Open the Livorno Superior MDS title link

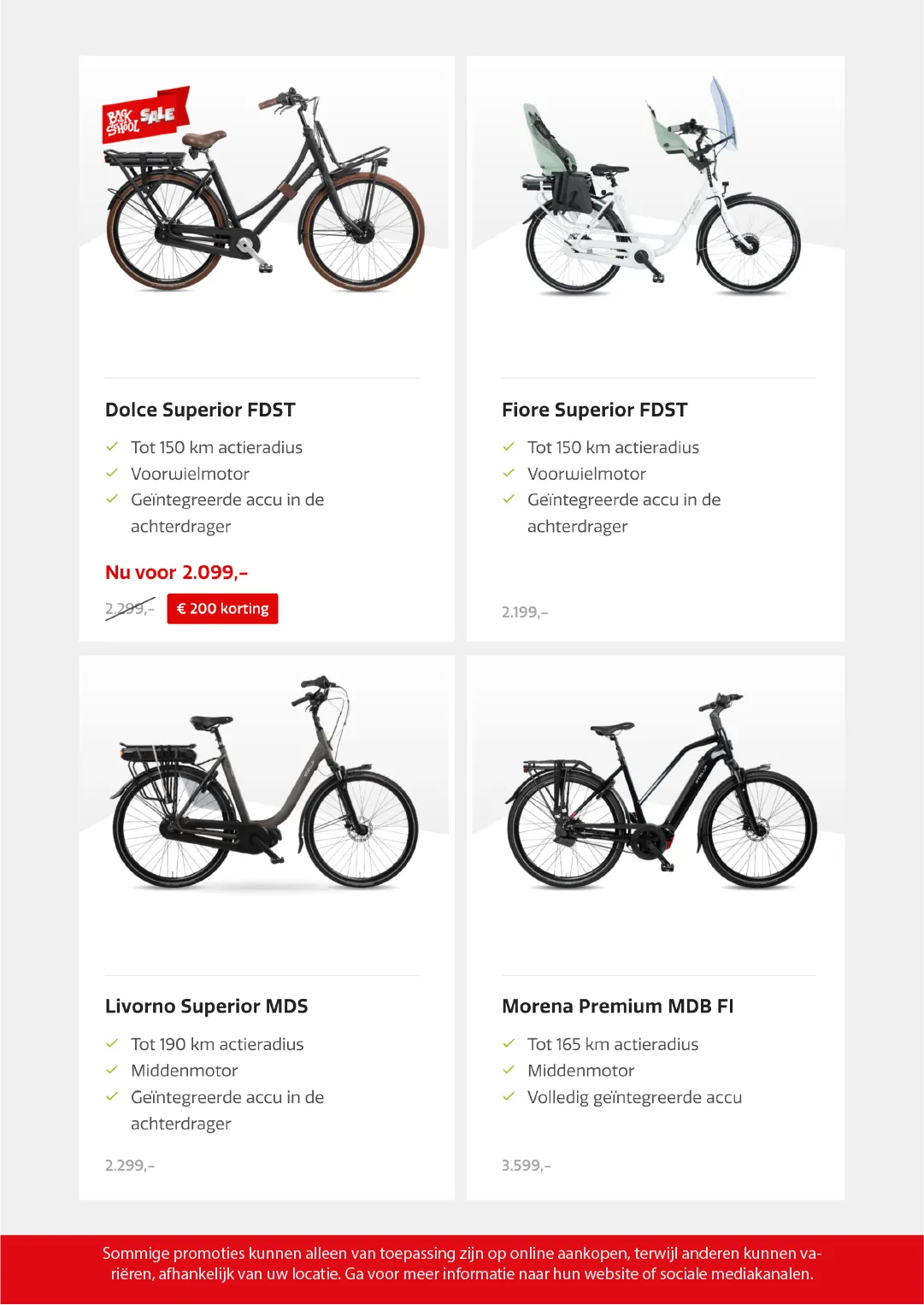[x=206, y=1007]
